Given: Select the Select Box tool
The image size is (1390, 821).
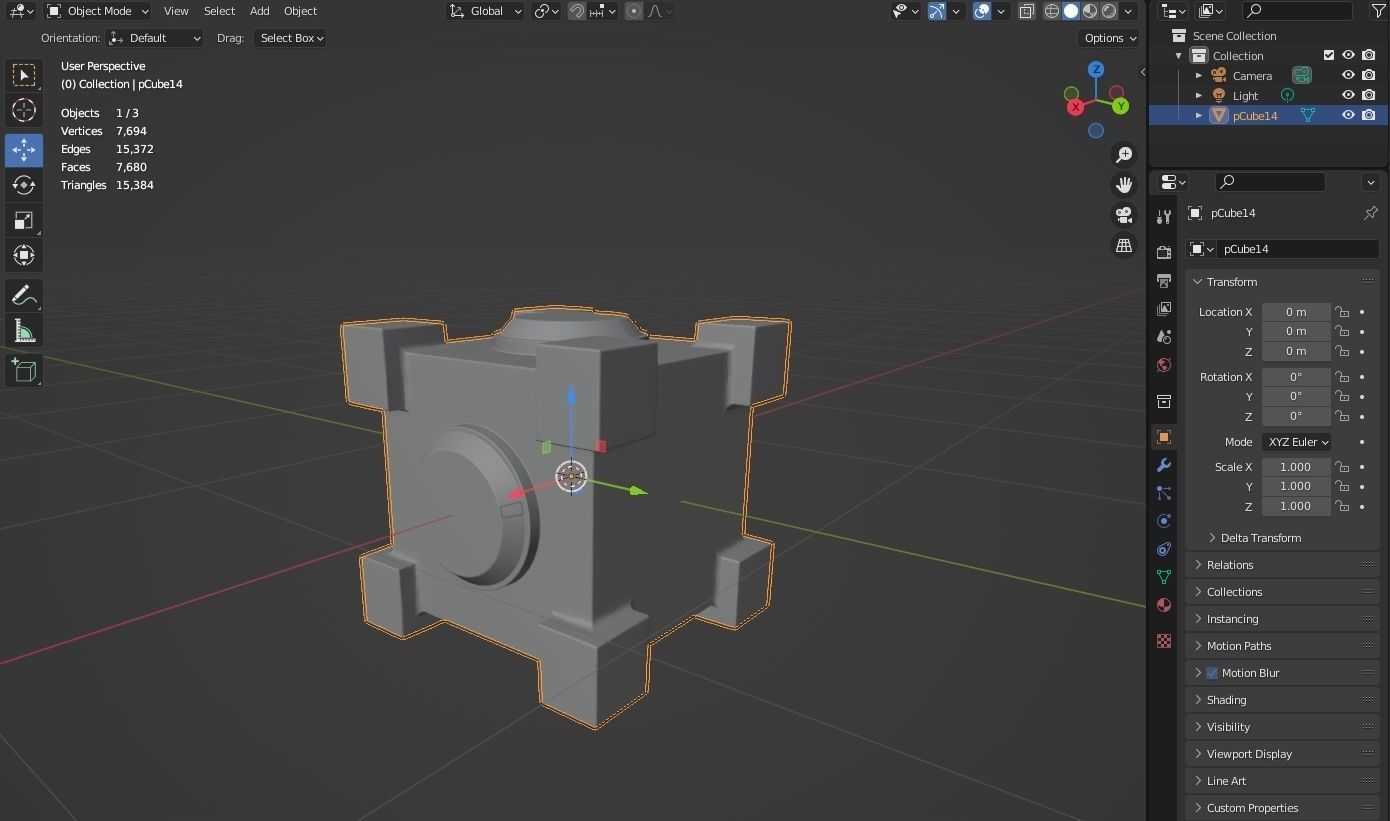Looking at the screenshot, I should point(24,75).
